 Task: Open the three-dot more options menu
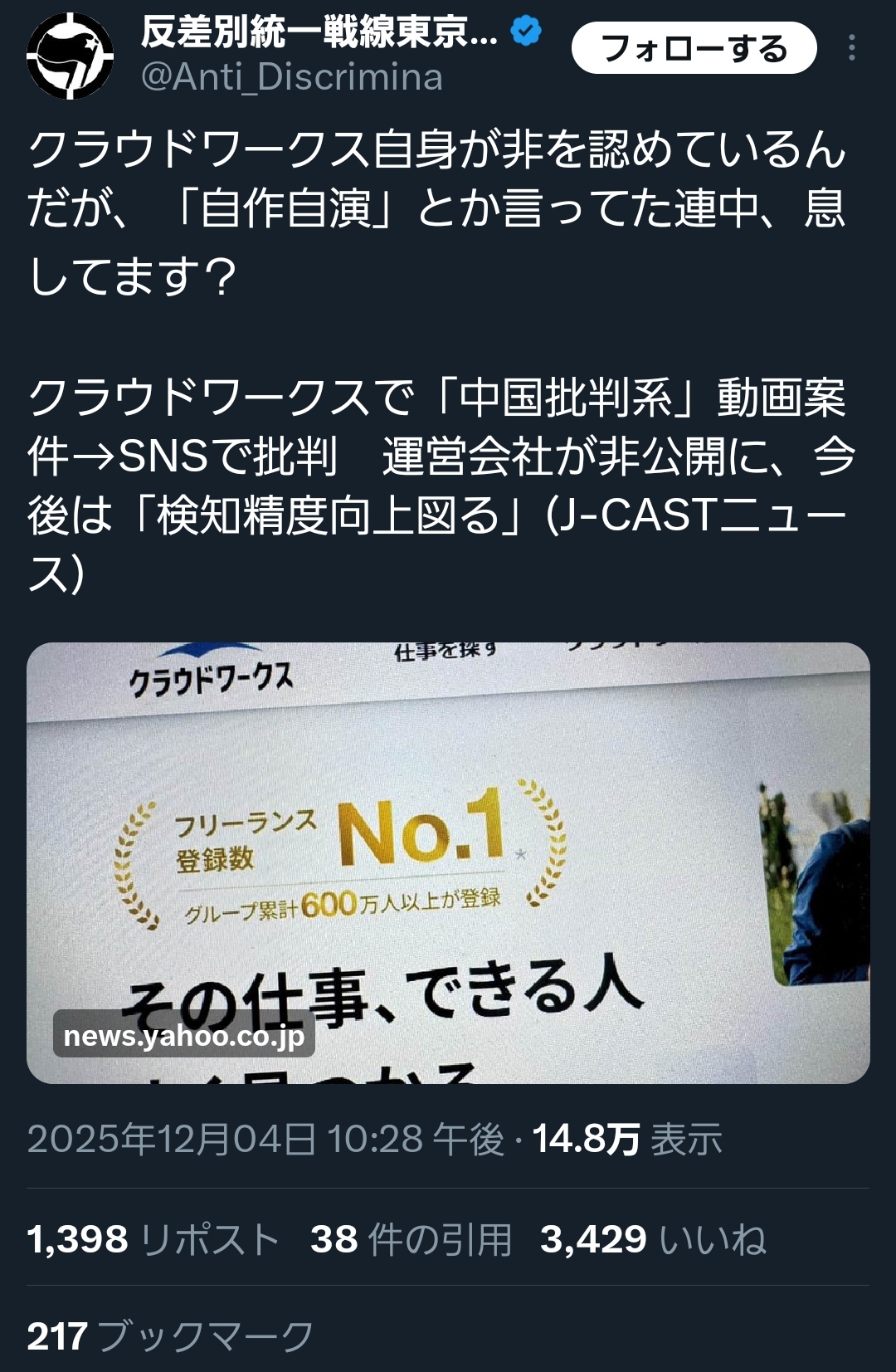[x=852, y=48]
